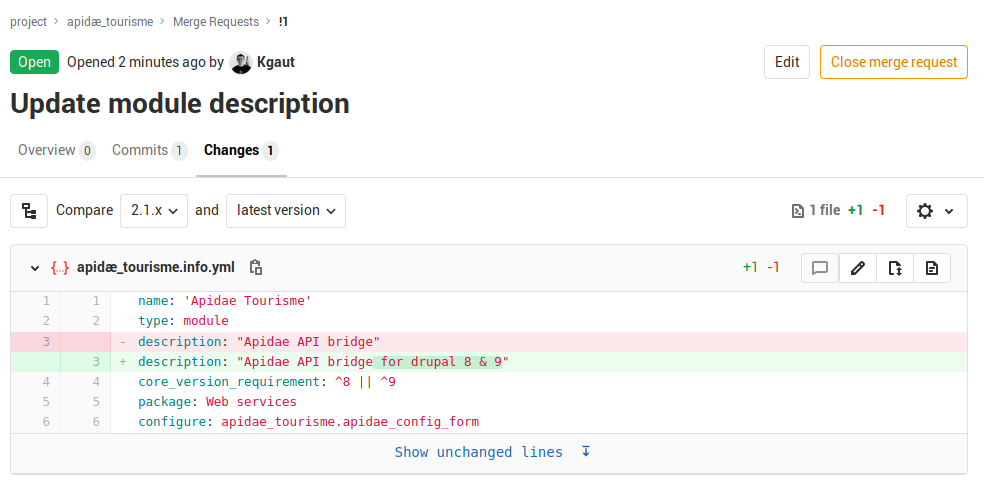Switch to the Overview tab
Viewport: 984px width, 481px height.
56,150
